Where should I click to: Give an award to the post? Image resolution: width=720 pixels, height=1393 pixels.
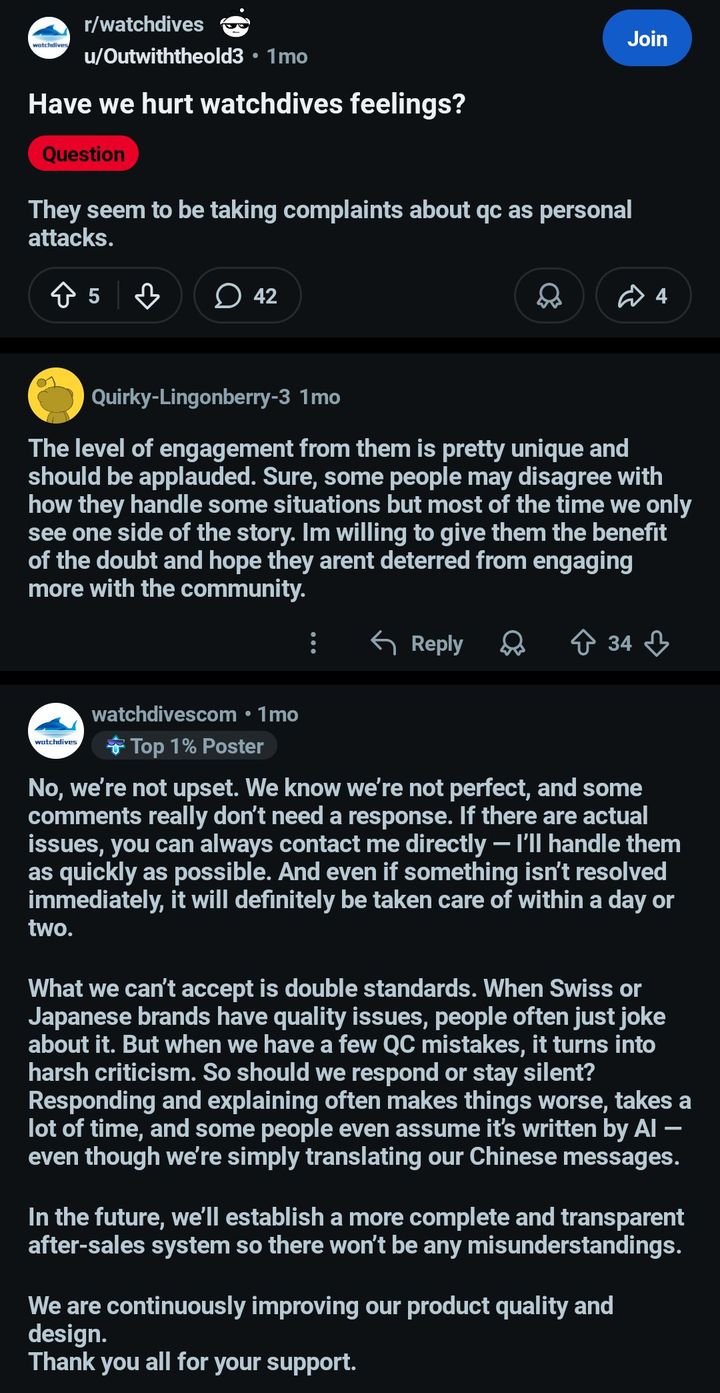coord(548,296)
